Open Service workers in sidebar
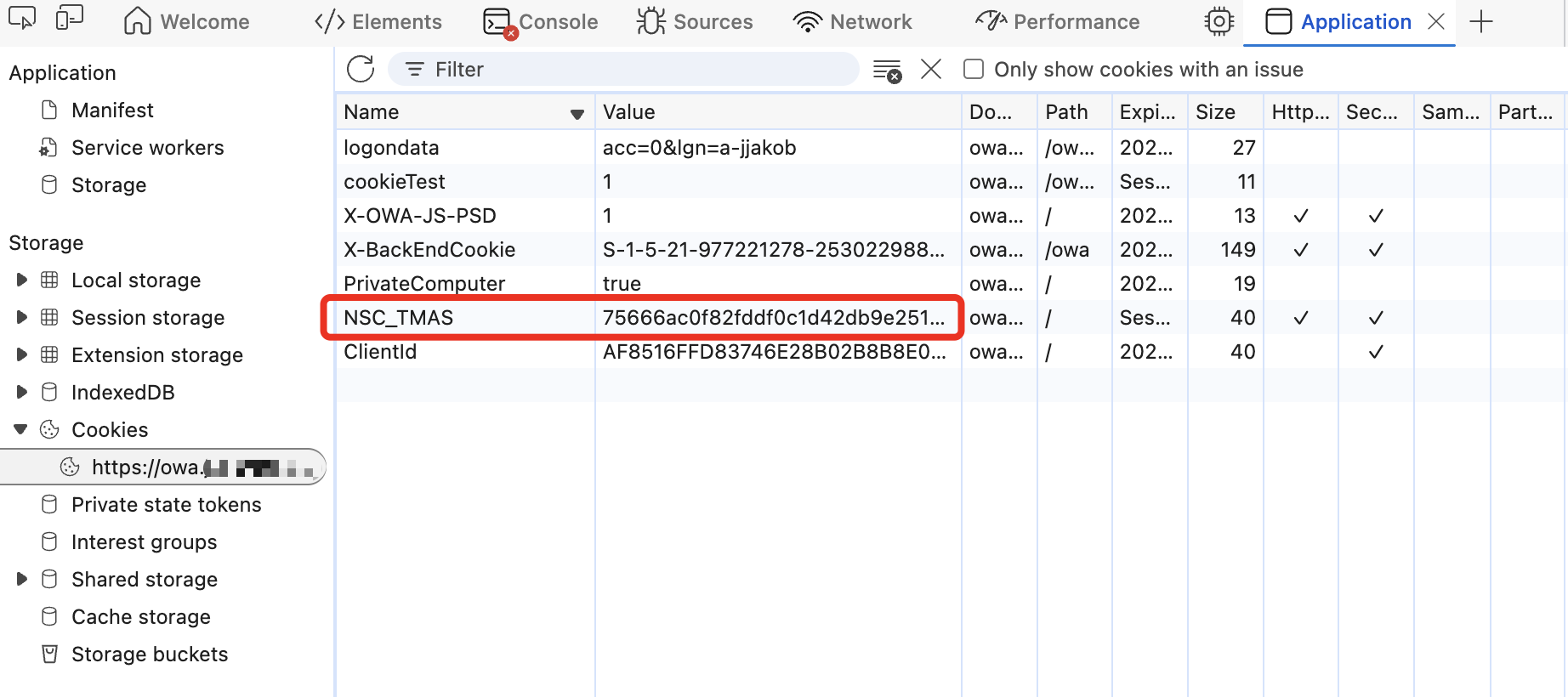The height and width of the screenshot is (697, 1568). pos(147,148)
